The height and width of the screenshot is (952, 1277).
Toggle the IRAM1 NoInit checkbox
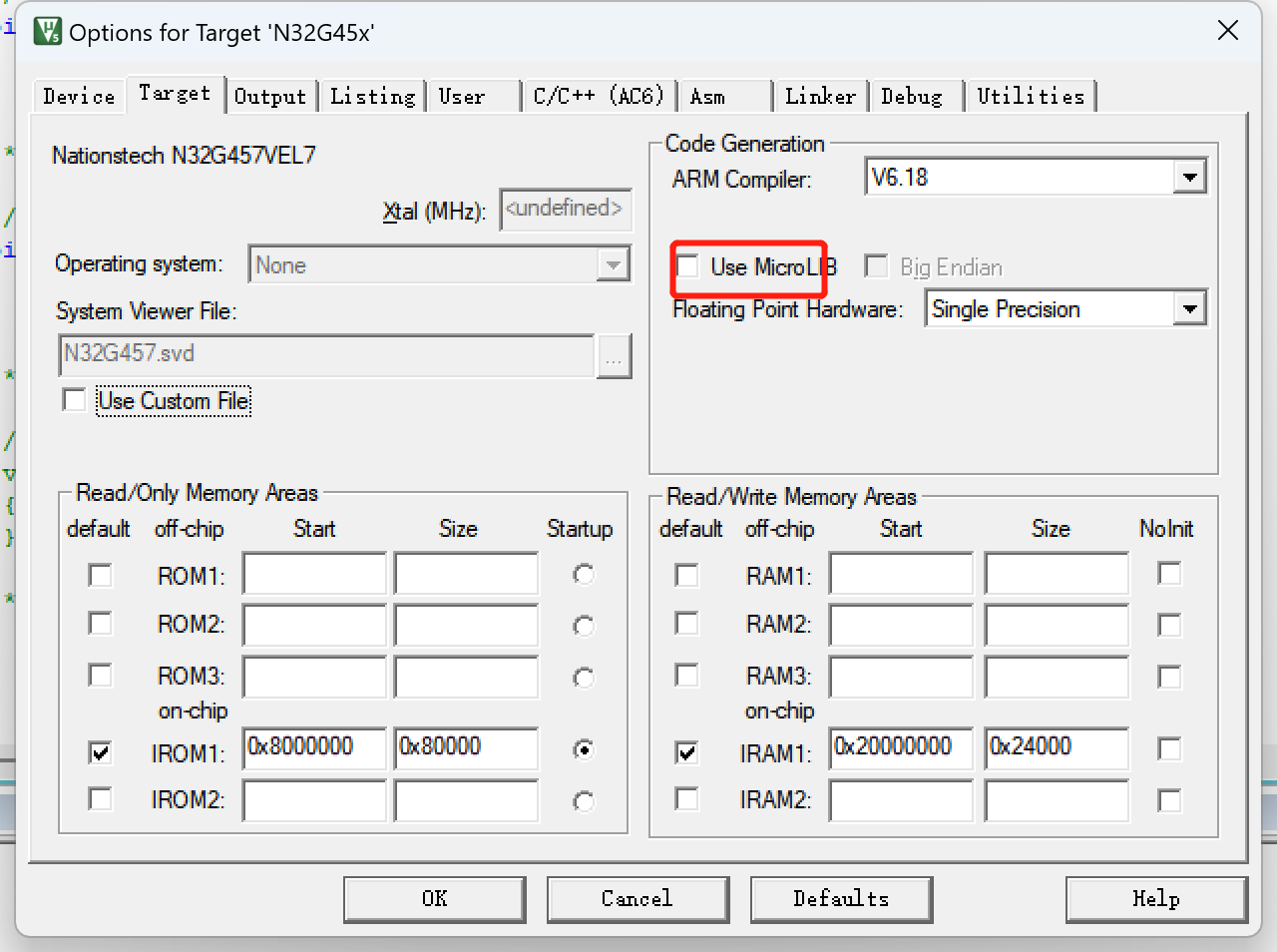pos(1169,749)
